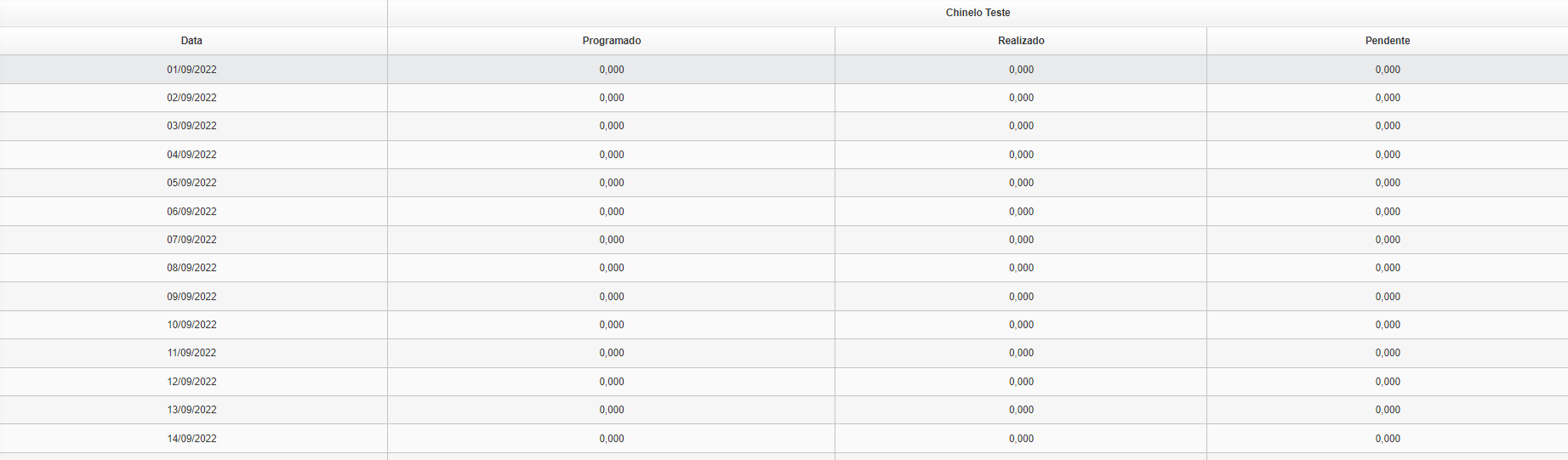The height and width of the screenshot is (460, 1568).
Task: Click the Programado column header
Action: click(x=612, y=41)
